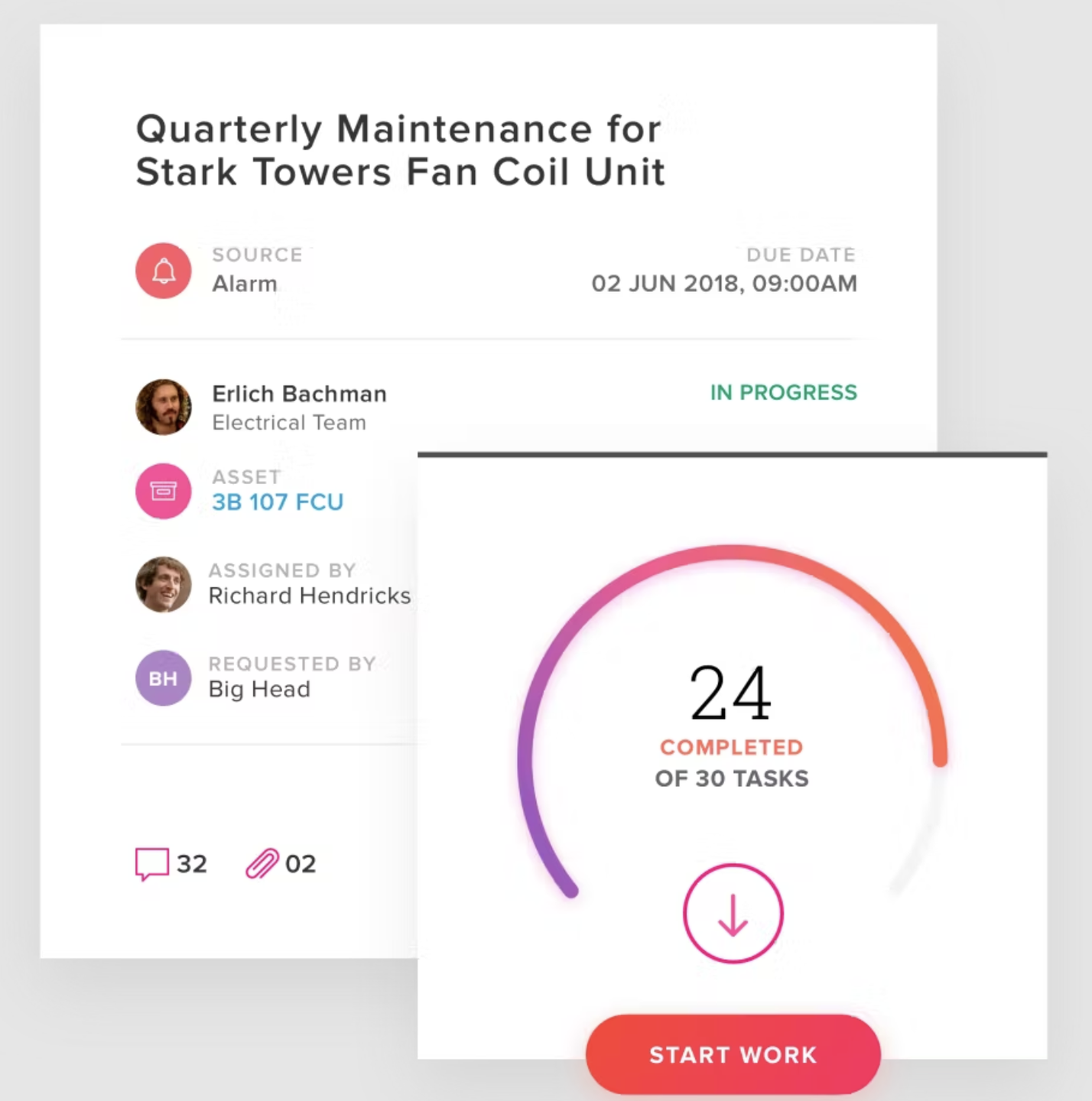Click the due date 02 JUN 2018 value
The image size is (1092, 1101).
point(723,284)
